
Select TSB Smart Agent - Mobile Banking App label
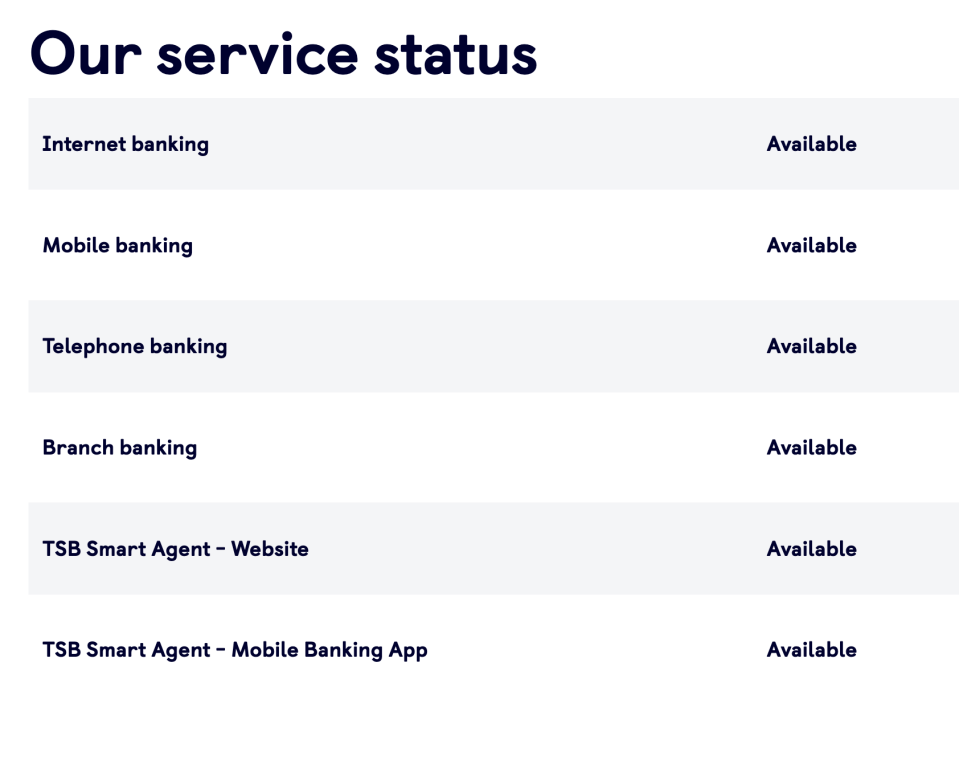click(x=235, y=650)
